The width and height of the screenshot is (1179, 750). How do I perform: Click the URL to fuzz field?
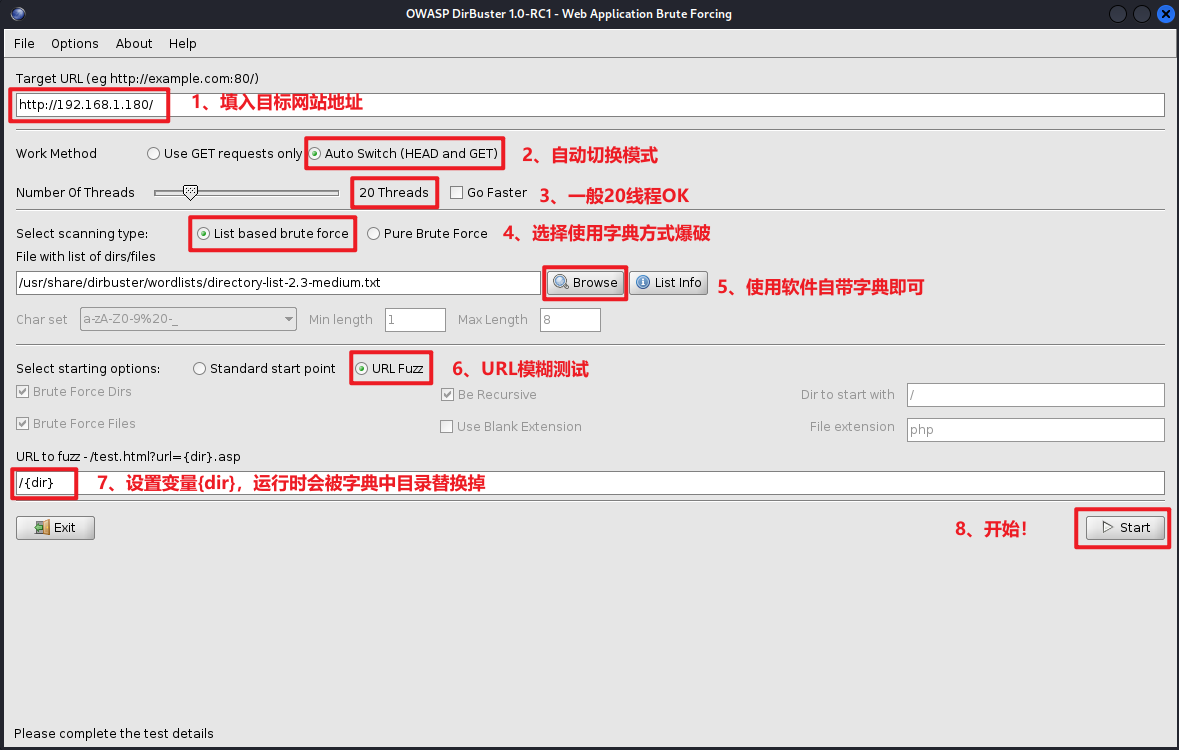coord(590,483)
